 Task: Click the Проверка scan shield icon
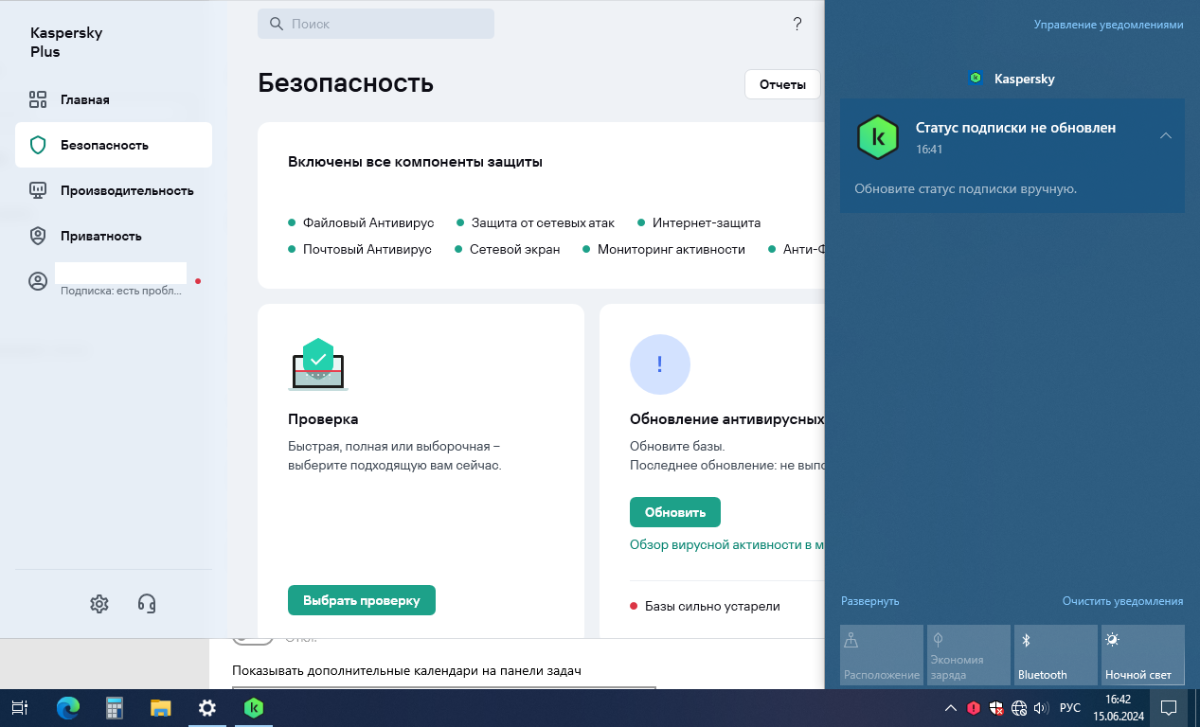(x=318, y=363)
